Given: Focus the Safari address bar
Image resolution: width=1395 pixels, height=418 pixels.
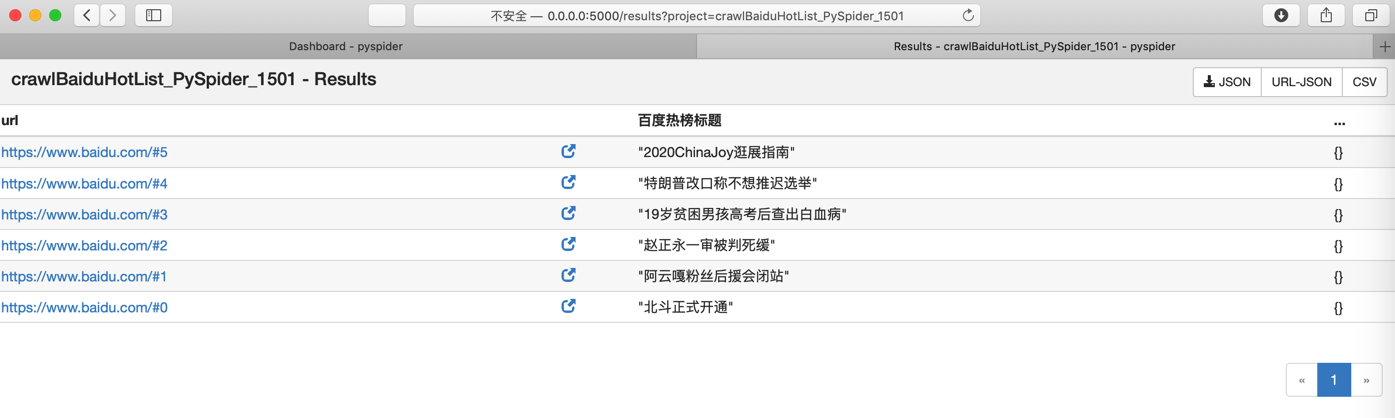Looking at the screenshot, I should click(x=697, y=15).
